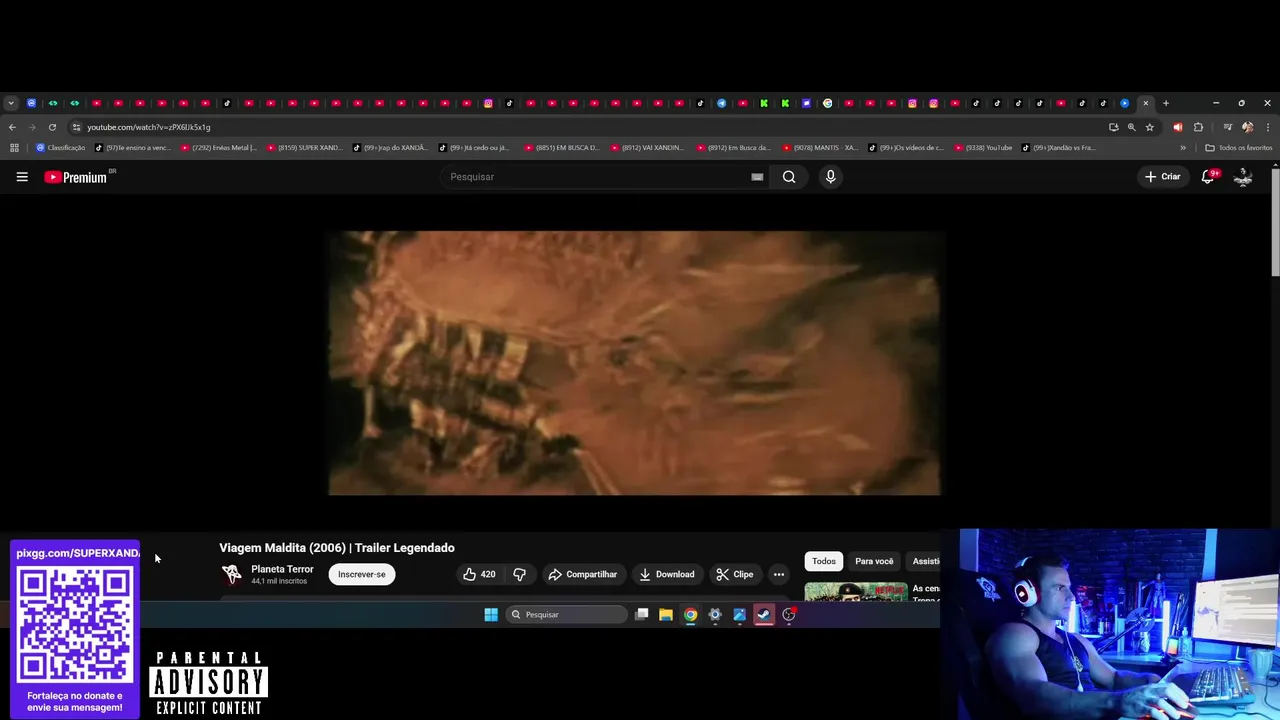
Task: Select the Todos filter chip
Action: pos(824,561)
